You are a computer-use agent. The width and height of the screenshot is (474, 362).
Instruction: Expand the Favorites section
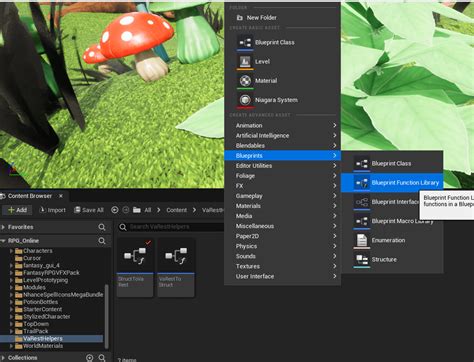pos(3,227)
